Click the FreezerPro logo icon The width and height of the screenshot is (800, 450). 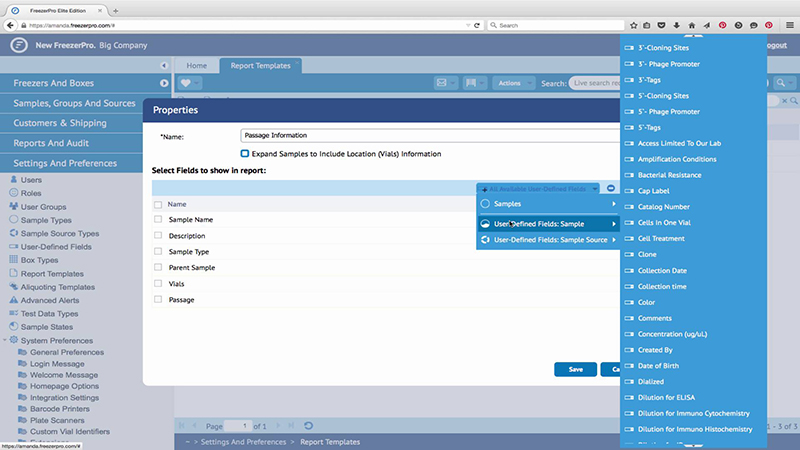tap(19, 45)
